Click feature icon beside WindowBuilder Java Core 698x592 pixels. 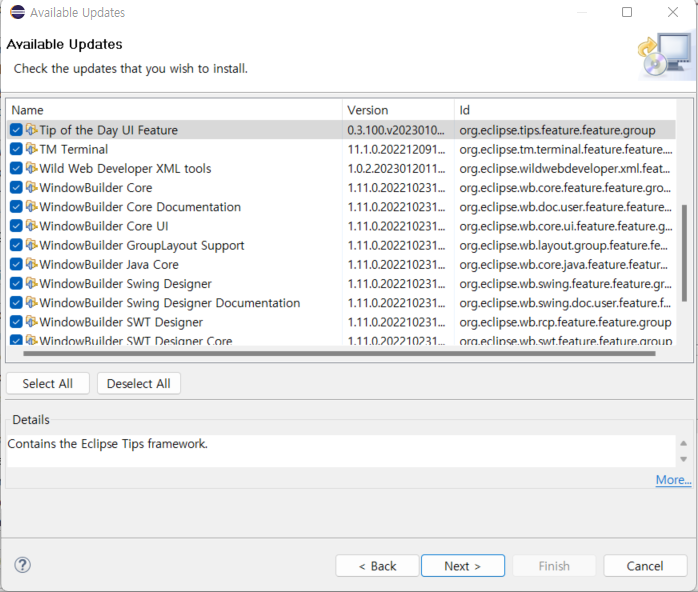[31, 264]
